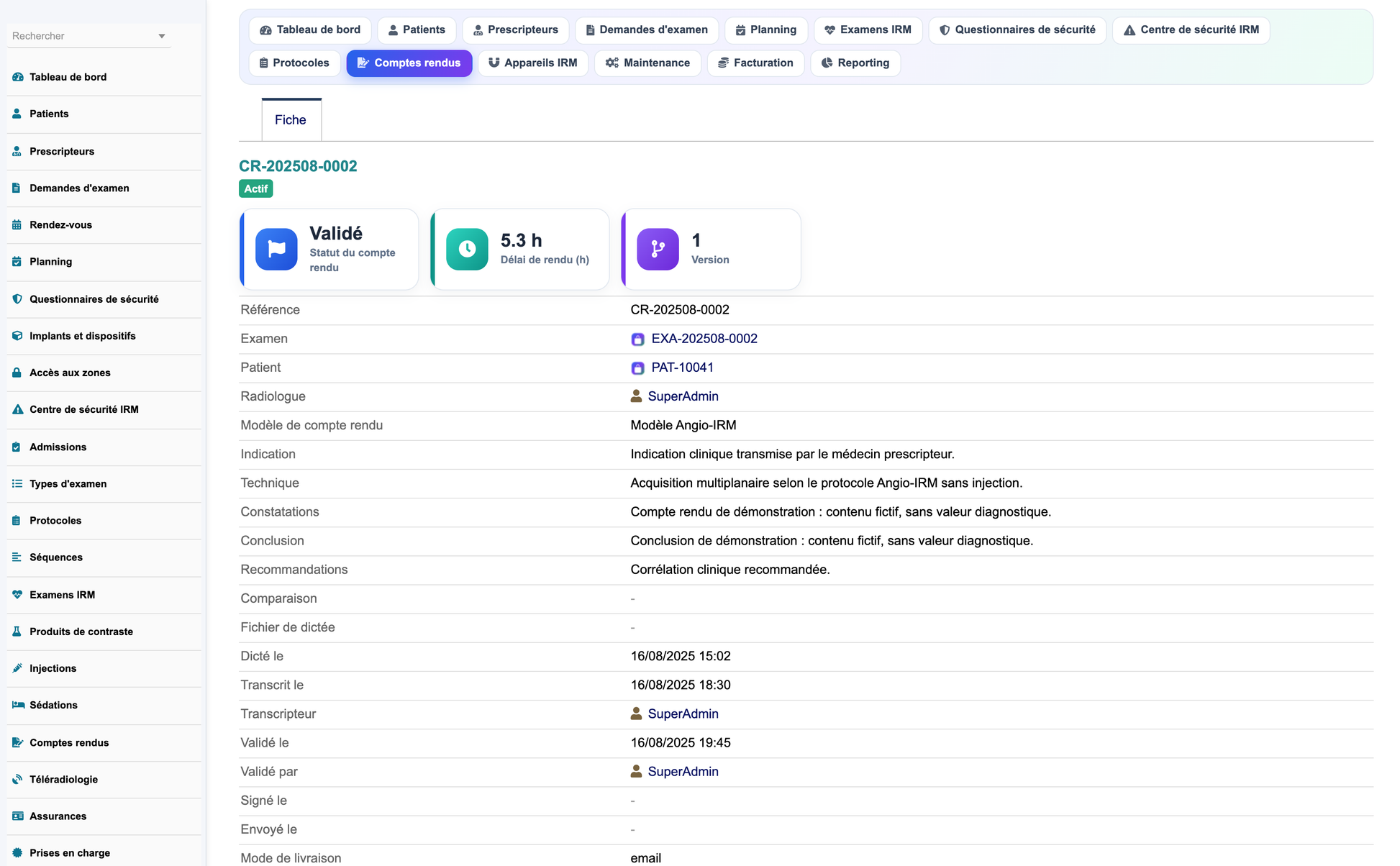Click the Implants et dispositifs cube icon
Viewport: 1400px width, 866px height.
[17, 336]
